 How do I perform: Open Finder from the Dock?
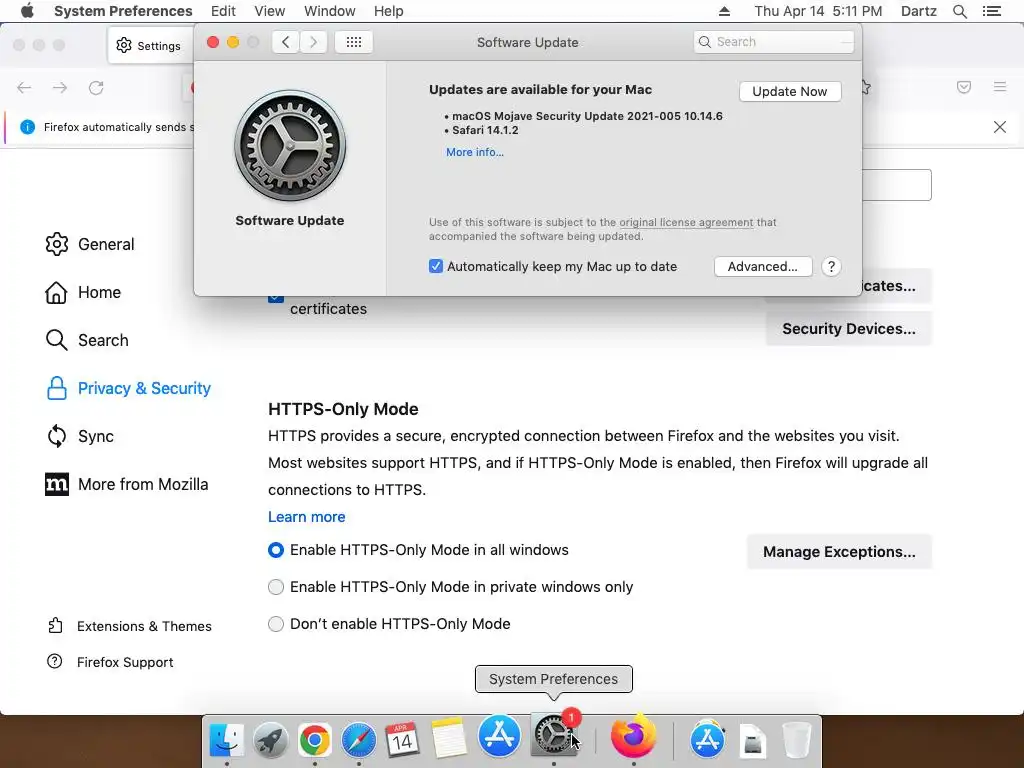227,739
